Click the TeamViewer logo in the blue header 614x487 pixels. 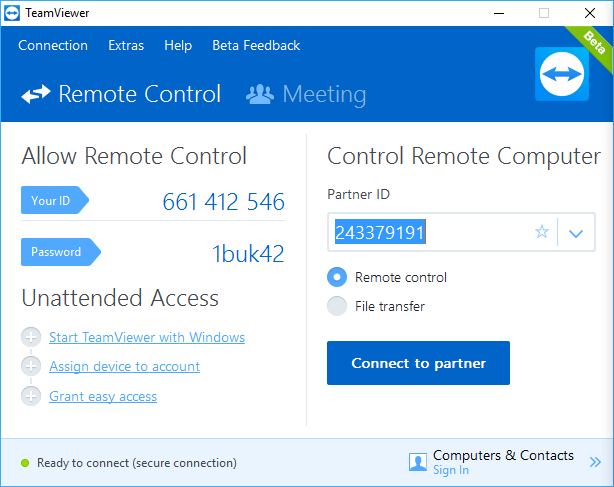(x=562, y=74)
